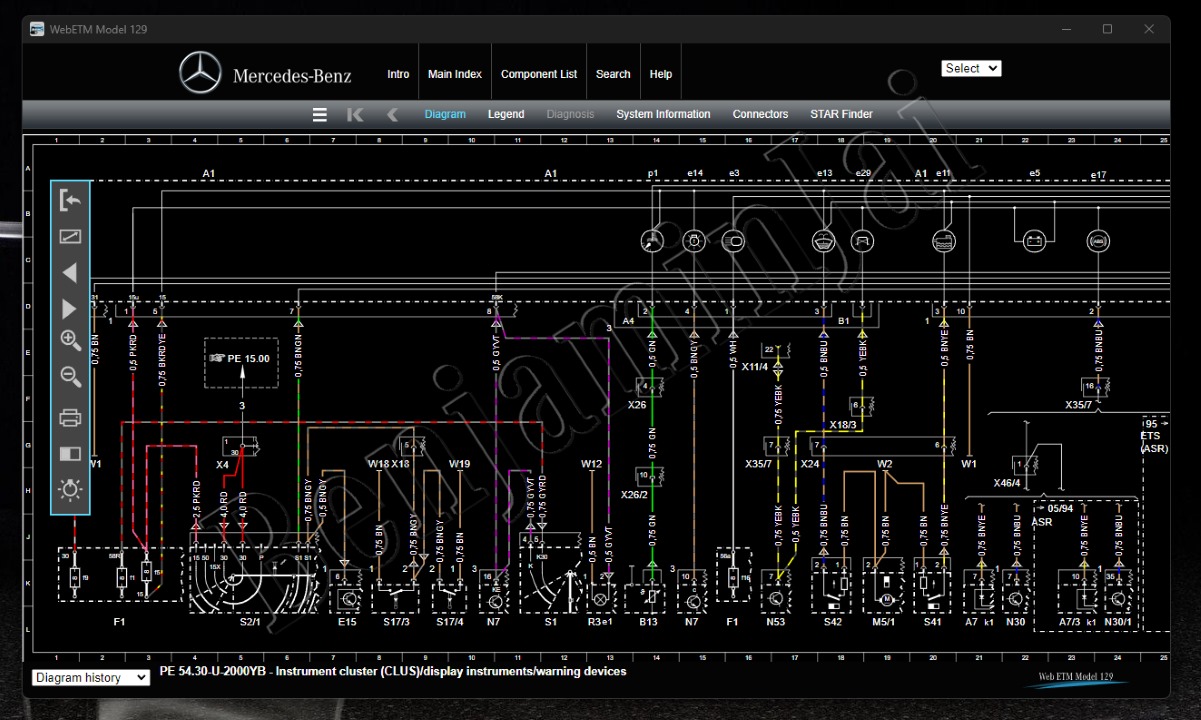This screenshot has width=1201, height=720.
Task: Open the hamburger menu in navigation bar
Action: (x=320, y=115)
